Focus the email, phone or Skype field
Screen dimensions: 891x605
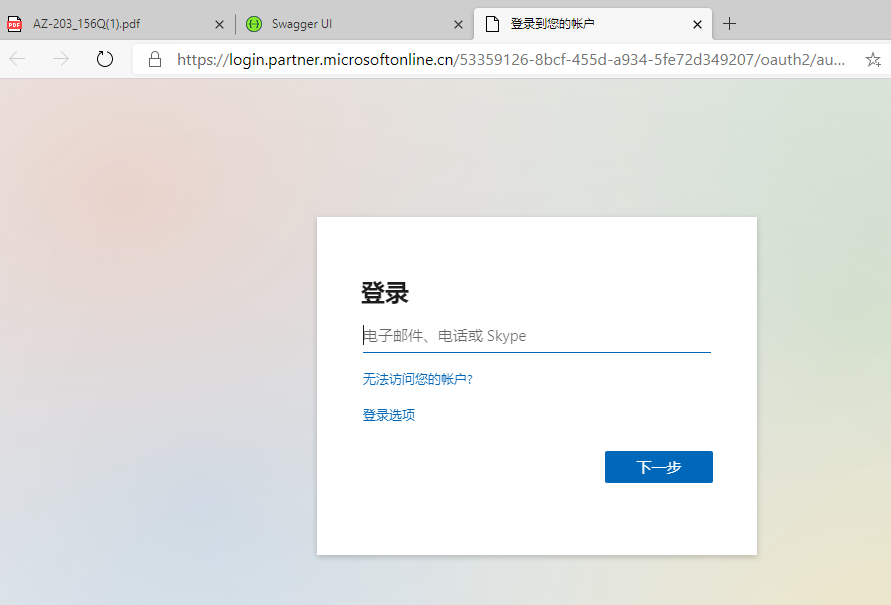click(536, 336)
